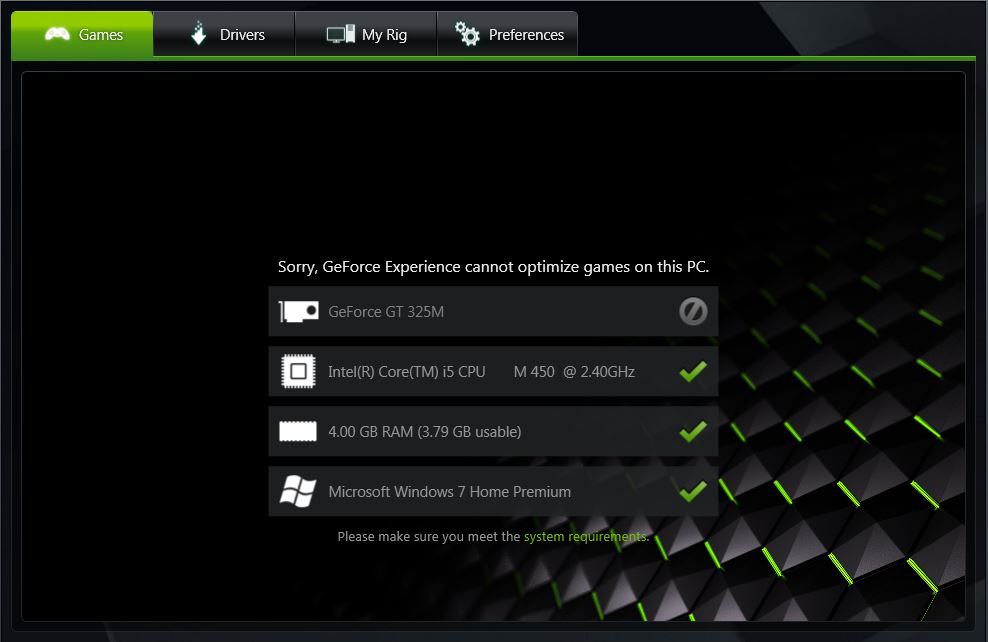The width and height of the screenshot is (988, 642).
Task: Select the 4.00 GB RAM (3.79 GB usable) text
Action: pos(425,432)
